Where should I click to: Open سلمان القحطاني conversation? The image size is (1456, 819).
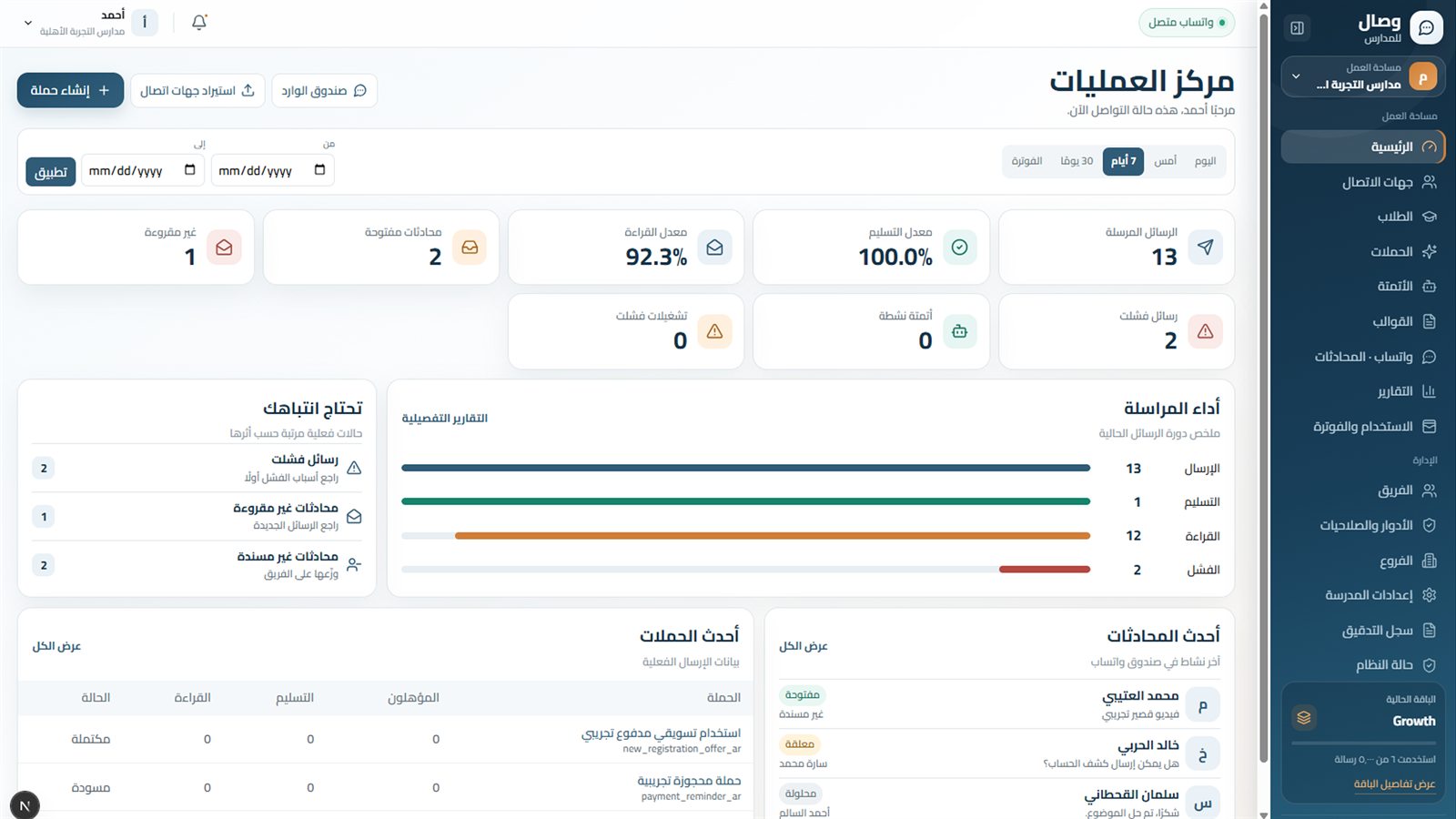999,801
